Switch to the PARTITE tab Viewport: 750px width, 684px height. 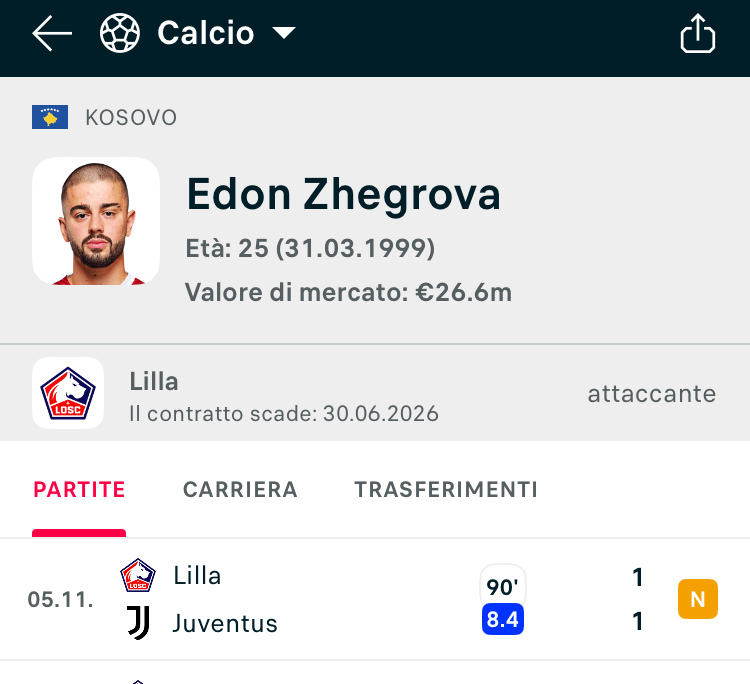79,490
